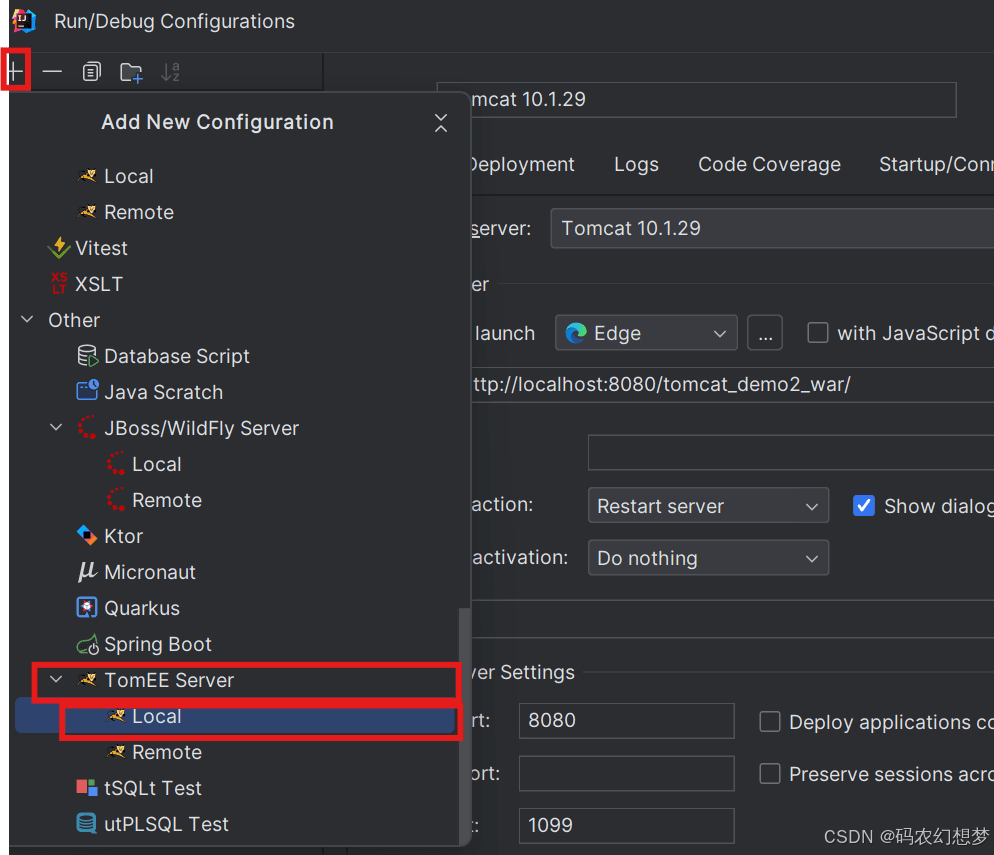Choose Spring Boot configuration type
The width and height of the screenshot is (994, 855).
pyautogui.click(x=157, y=644)
